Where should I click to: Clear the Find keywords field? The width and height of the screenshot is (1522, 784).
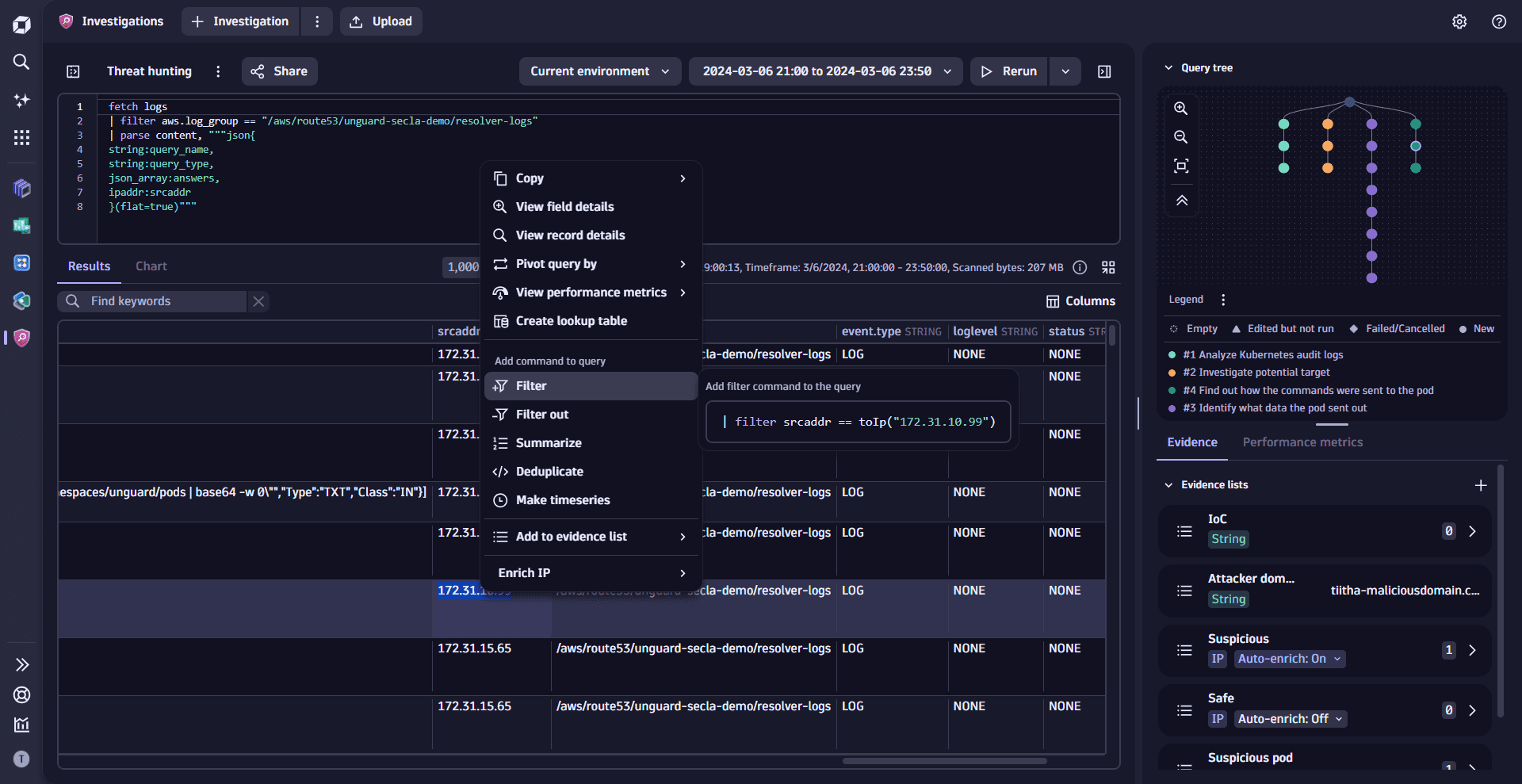pyautogui.click(x=258, y=301)
